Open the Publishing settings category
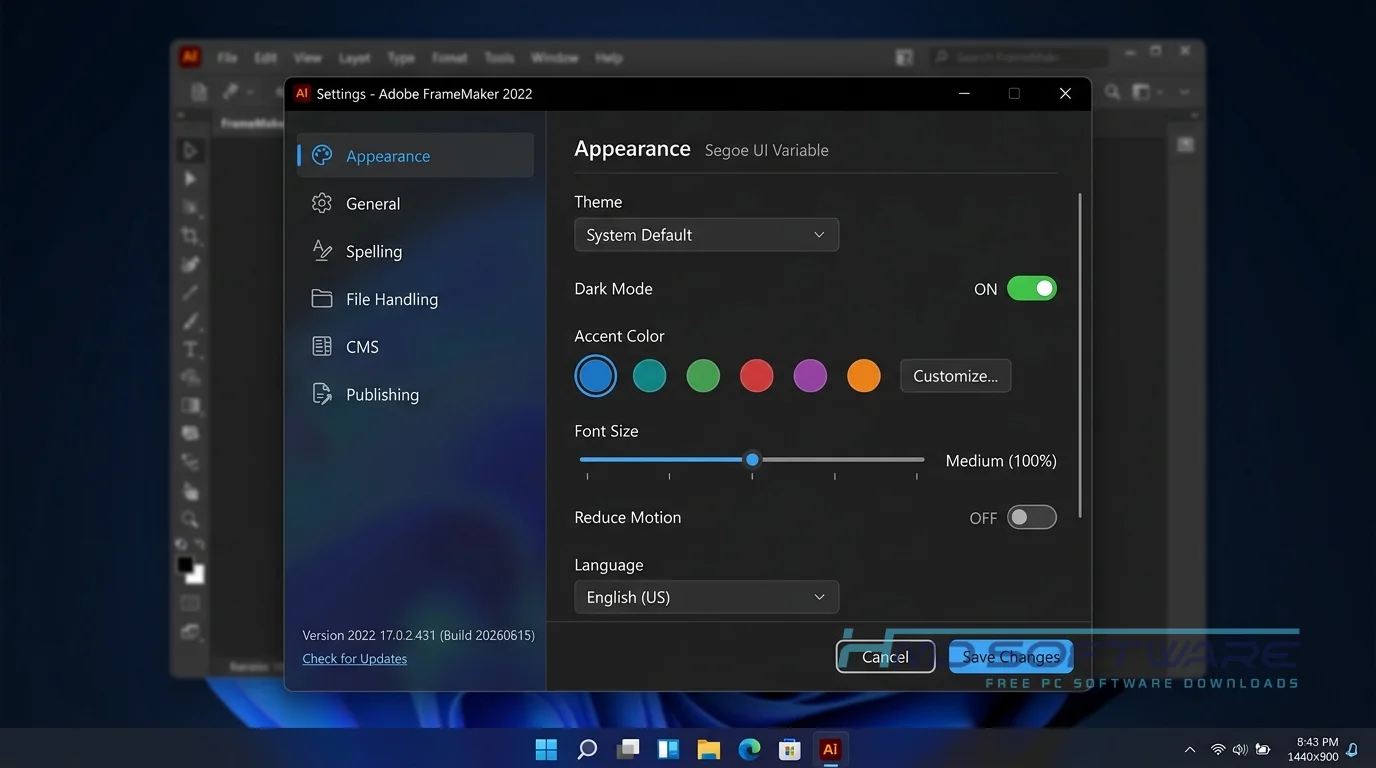This screenshot has width=1376, height=768. point(415,395)
